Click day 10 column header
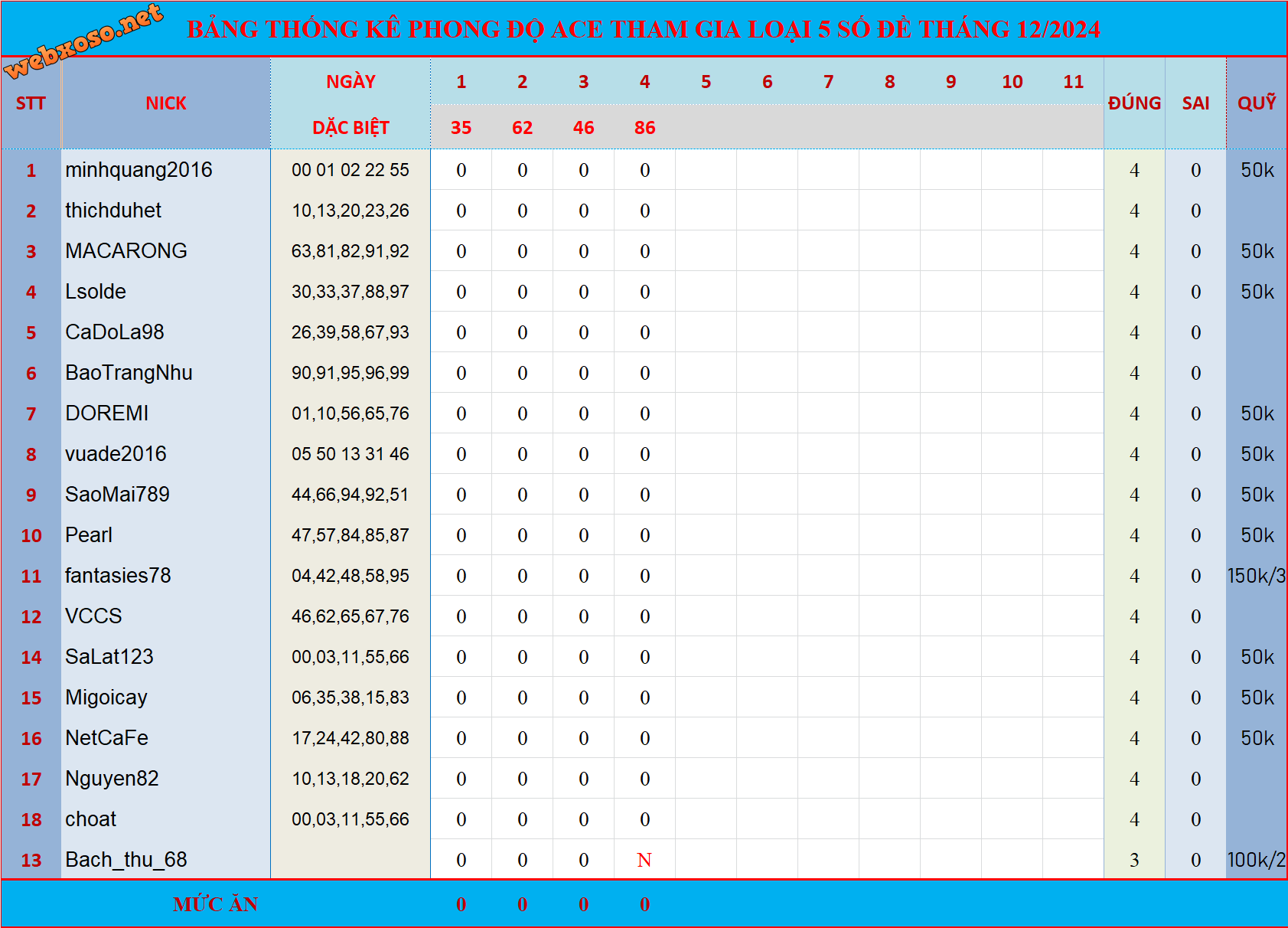The image size is (1288, 928). [x=1012, y=82]
